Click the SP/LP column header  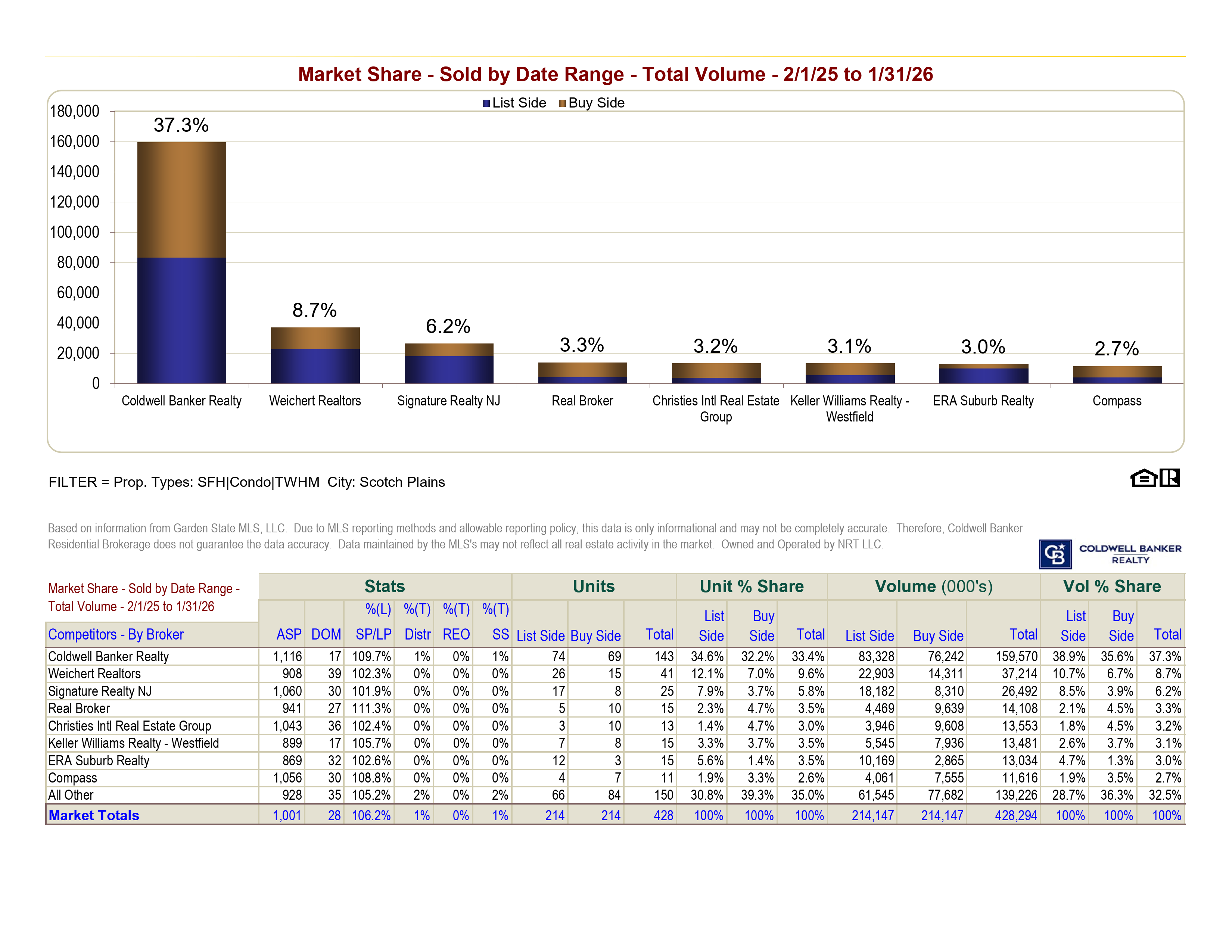(x=373, y=634)
